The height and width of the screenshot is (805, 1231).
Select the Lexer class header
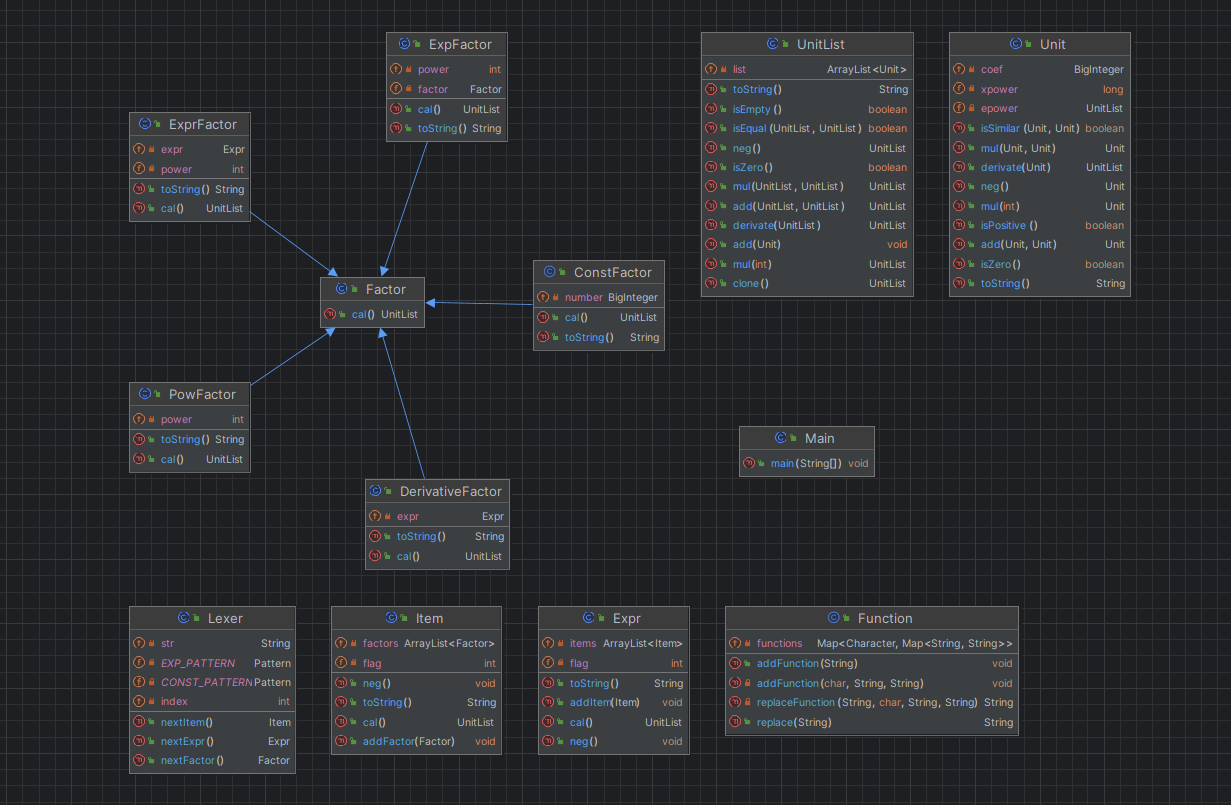[x=213, y=618]
